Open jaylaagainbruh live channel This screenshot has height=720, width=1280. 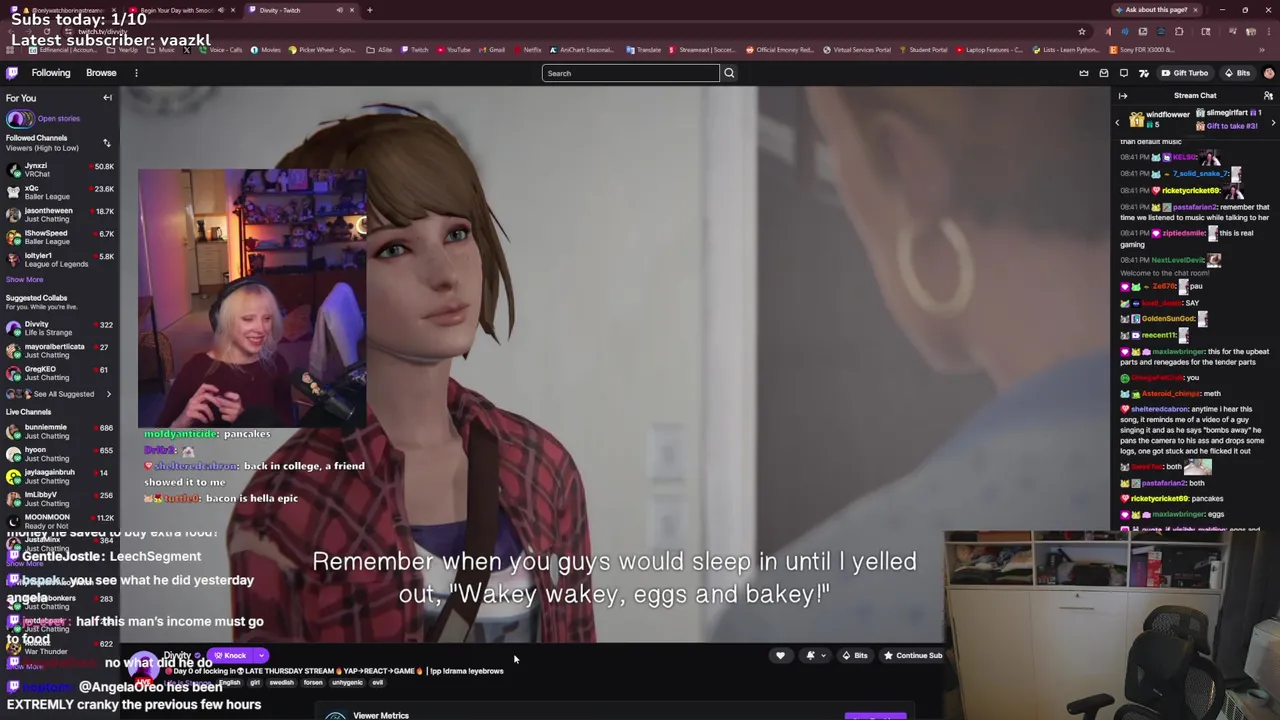click(60, 476)
